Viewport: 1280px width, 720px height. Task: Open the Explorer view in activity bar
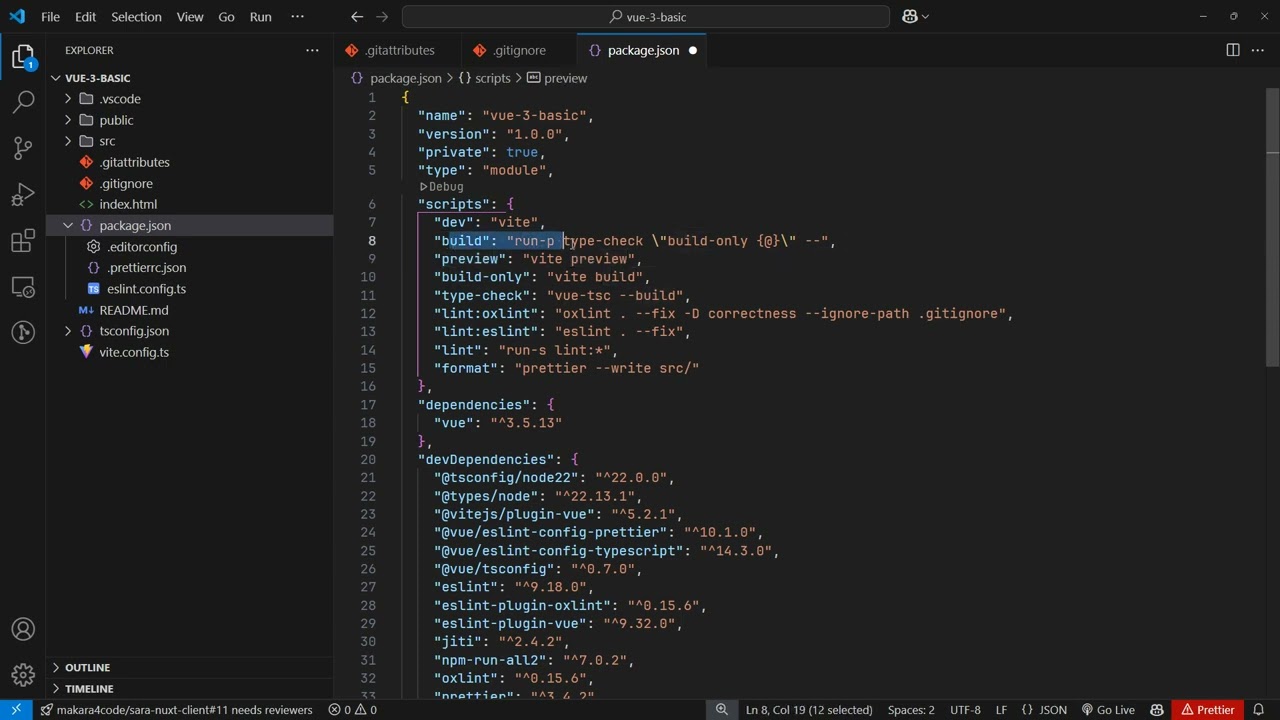click(x=23, y=57)
